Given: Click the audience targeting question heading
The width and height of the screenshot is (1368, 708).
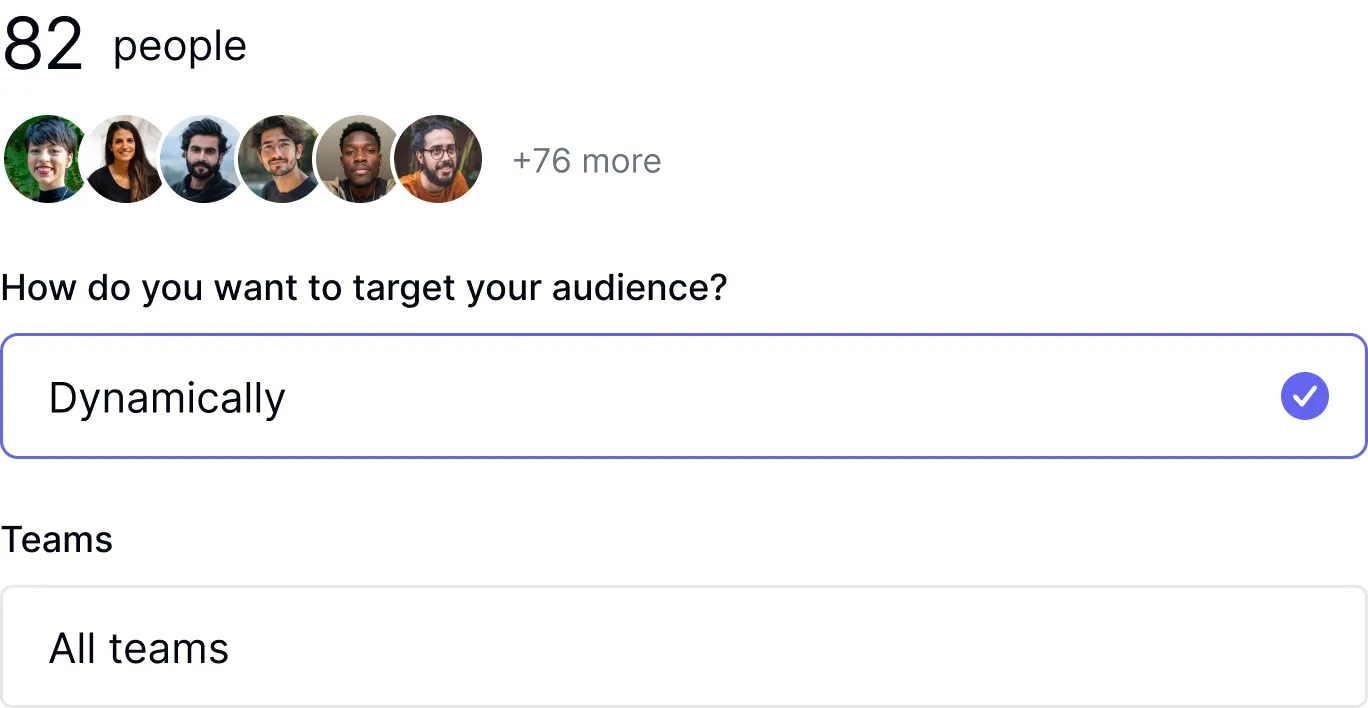Looking at the screenshot, I should click(x=364, y=288).
